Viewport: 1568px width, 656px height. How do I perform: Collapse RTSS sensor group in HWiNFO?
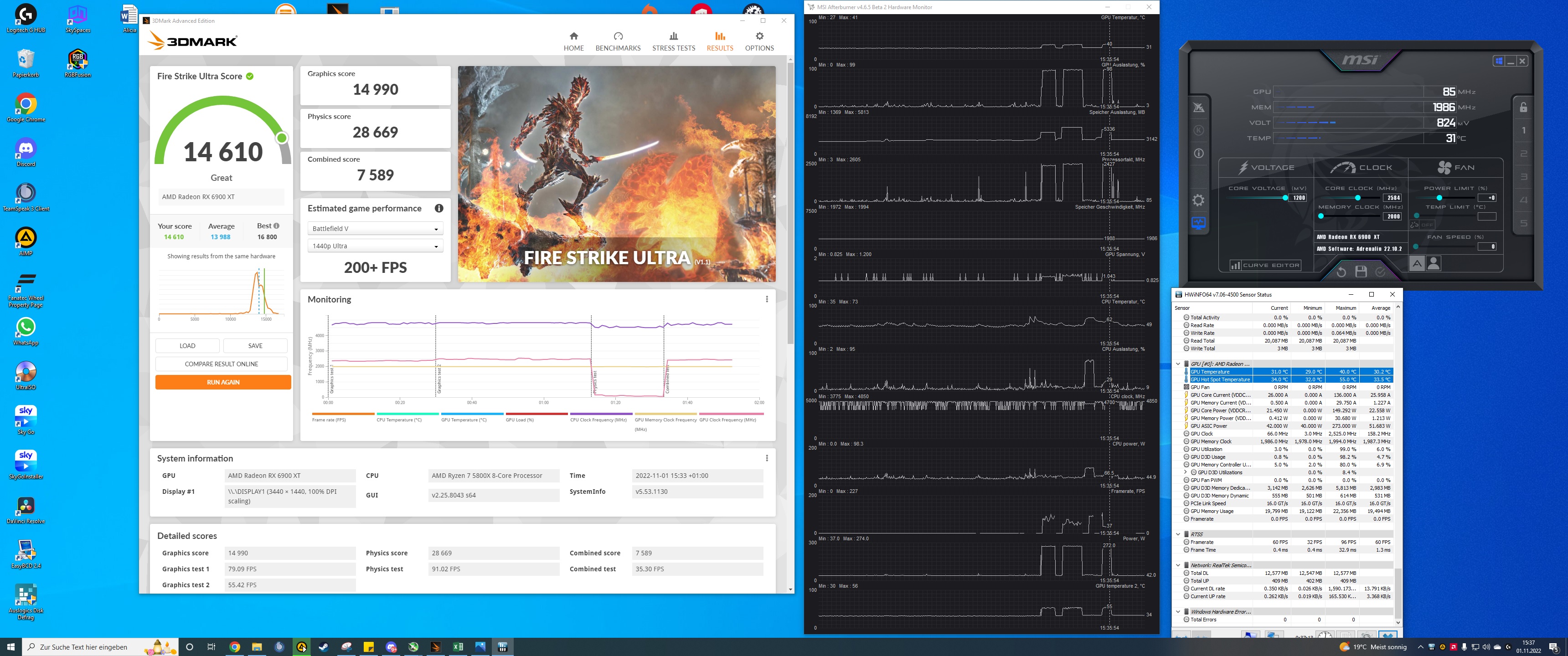[x=1178, y=534]
